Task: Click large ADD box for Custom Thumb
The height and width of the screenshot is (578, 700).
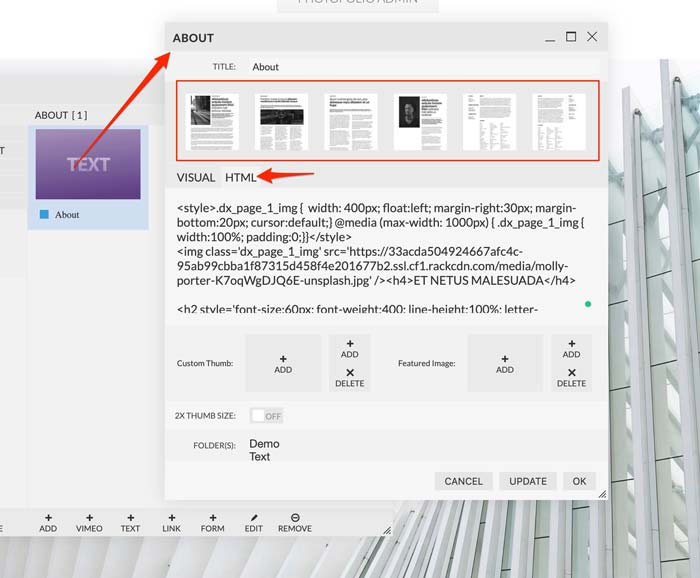Action: tap(283, 363)
